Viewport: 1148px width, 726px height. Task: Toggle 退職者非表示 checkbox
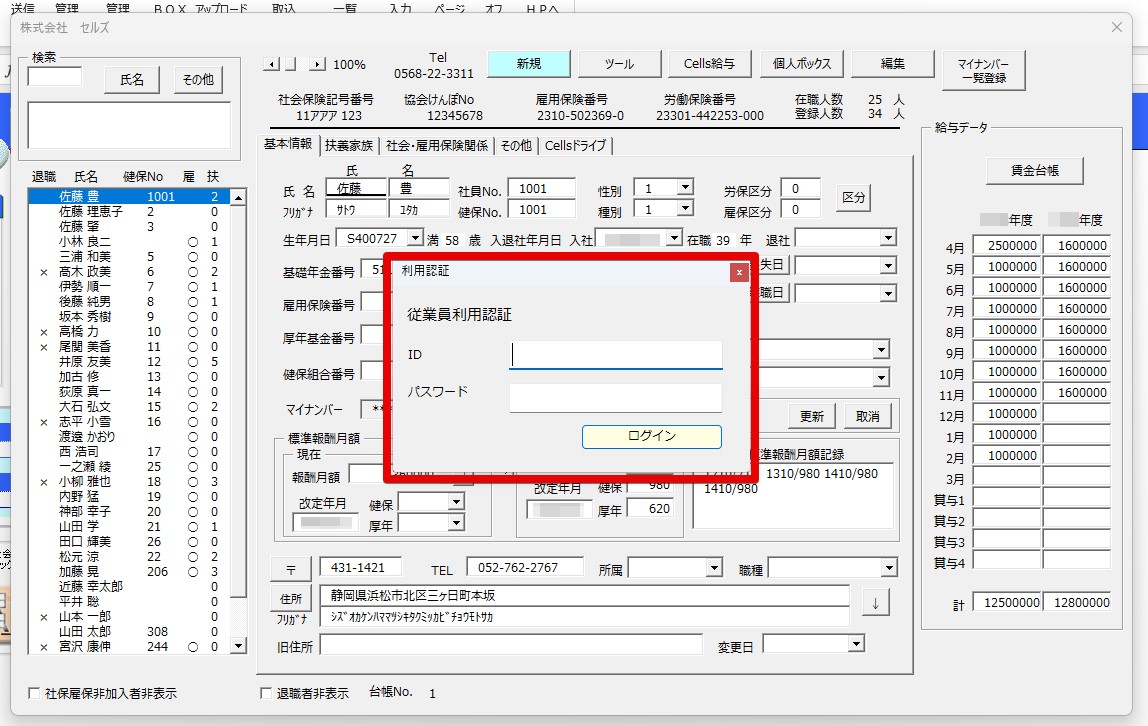(x=266, y=692)
